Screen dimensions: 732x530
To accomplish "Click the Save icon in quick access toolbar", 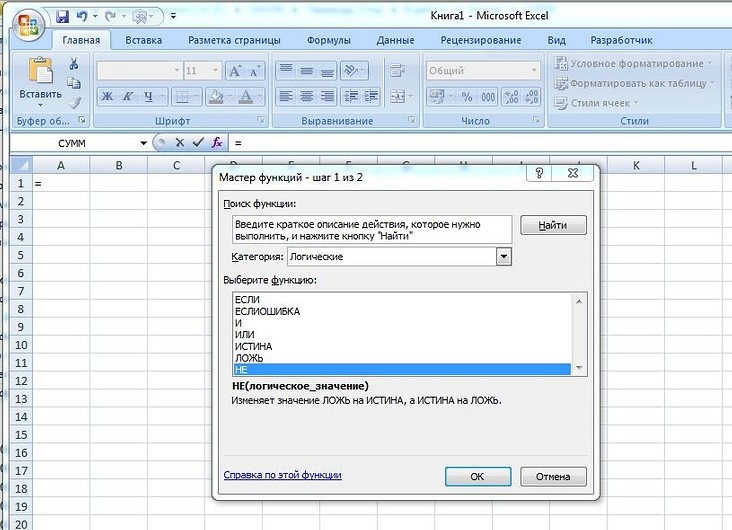I will pyautogui.click(x=63, y=16).
